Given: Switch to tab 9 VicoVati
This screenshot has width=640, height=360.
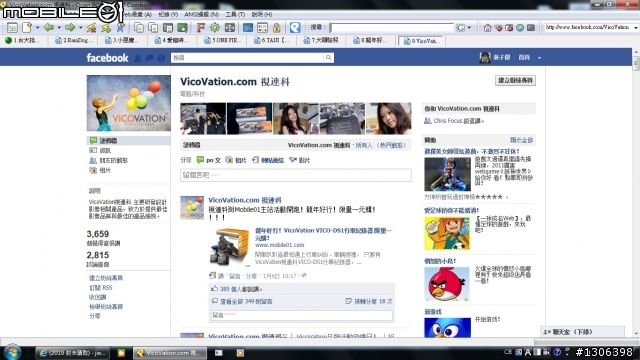Looking at the screenshot, I should tap(422, 41).
